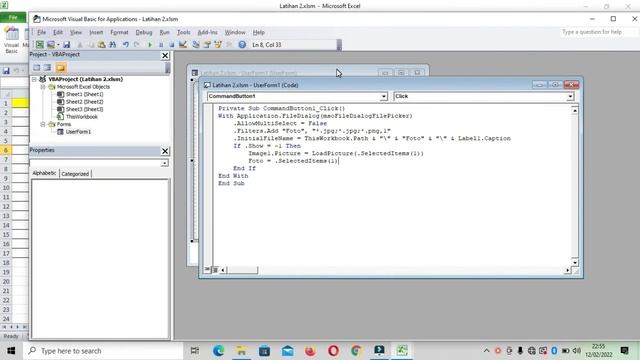Click the Copy icon in the VBA toolbar

pos(91,44)
